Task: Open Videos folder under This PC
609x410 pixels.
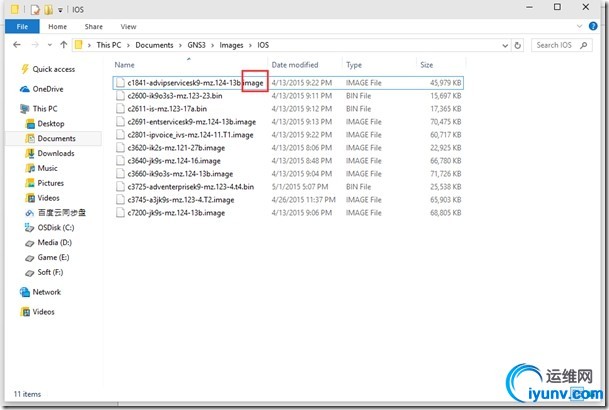Action: pos(48,198)
